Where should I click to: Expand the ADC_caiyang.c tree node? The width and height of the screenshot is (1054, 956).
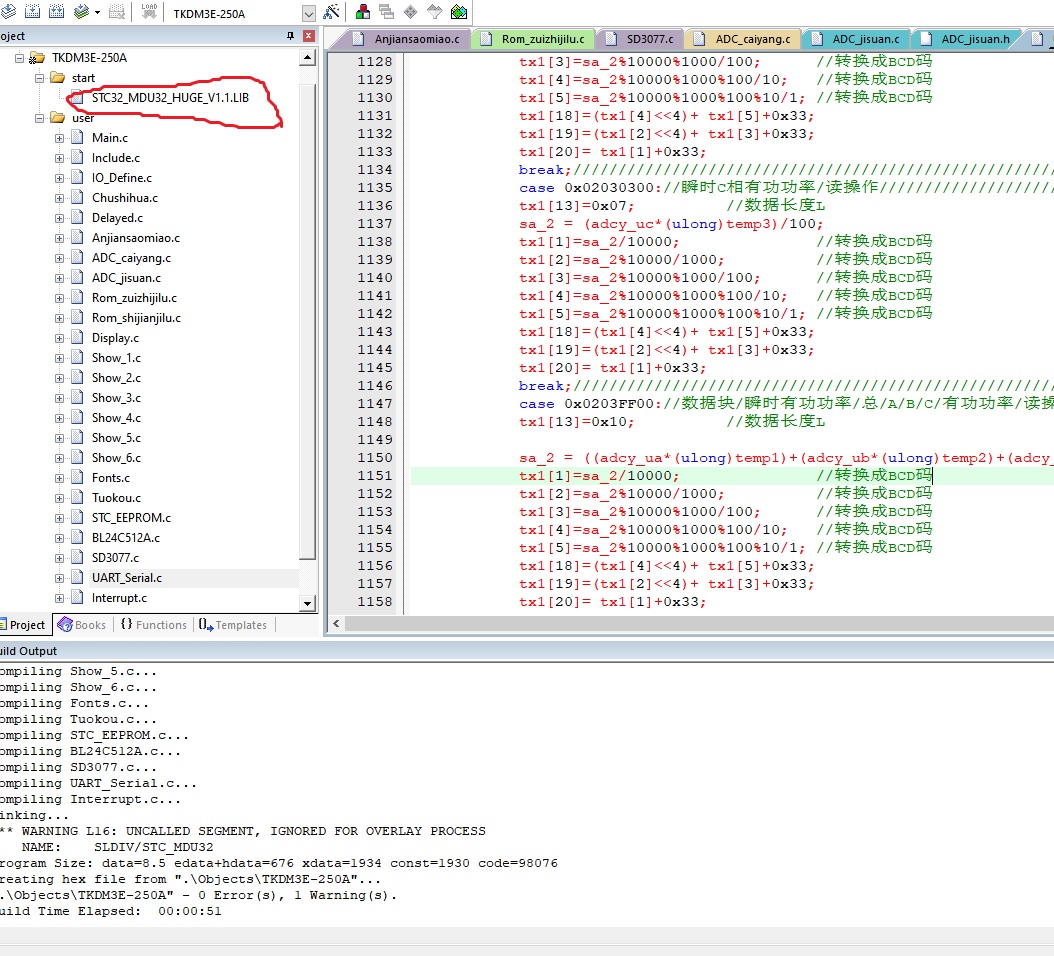pyautogui.click(x=59, y=258)
